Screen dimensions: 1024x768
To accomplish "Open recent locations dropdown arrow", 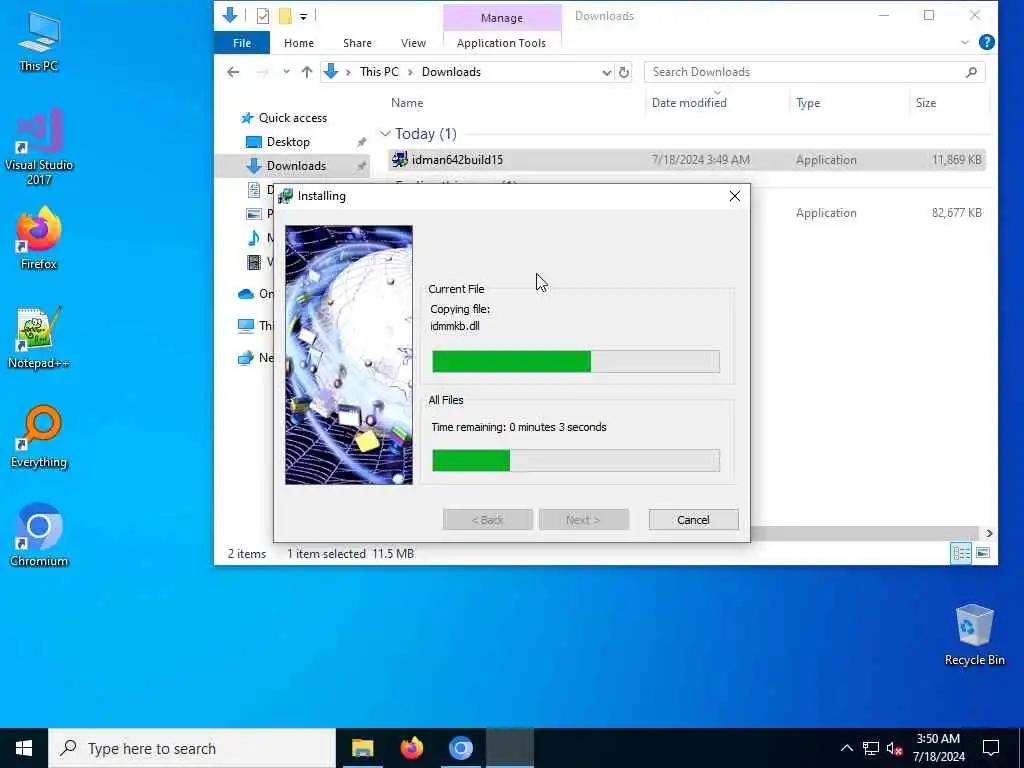I will [286, 72].
